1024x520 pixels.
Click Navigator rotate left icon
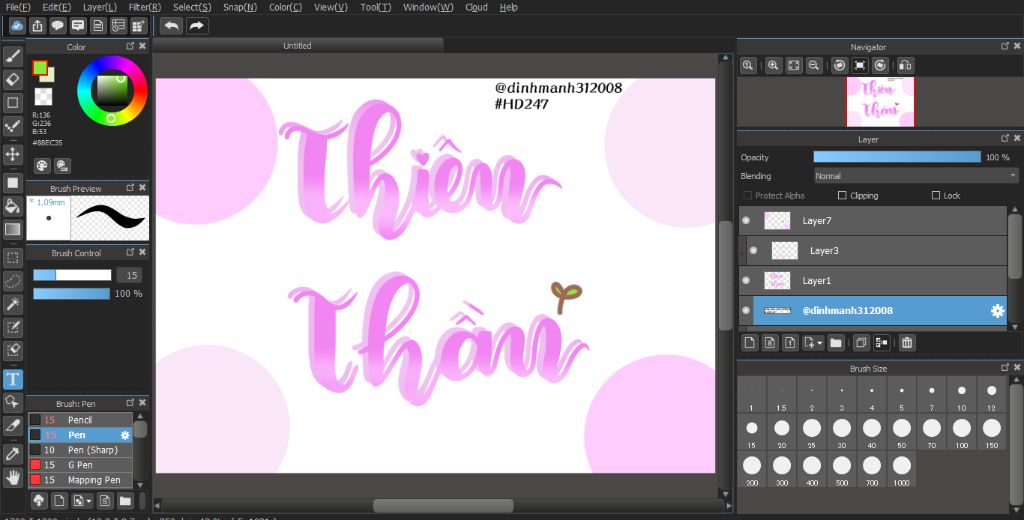[840, 65]
